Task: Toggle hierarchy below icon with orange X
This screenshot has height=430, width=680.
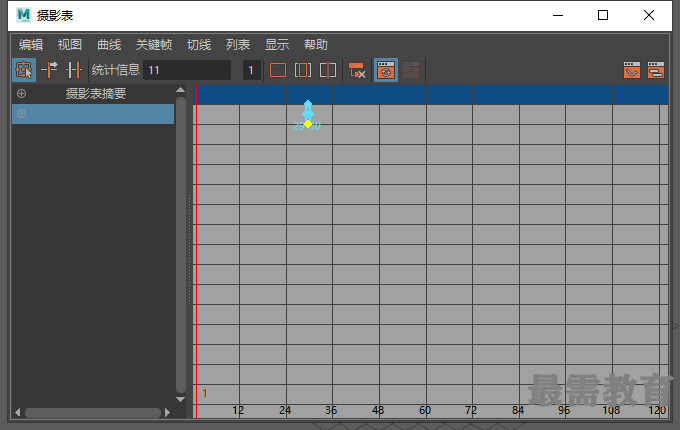Action: 357,70
